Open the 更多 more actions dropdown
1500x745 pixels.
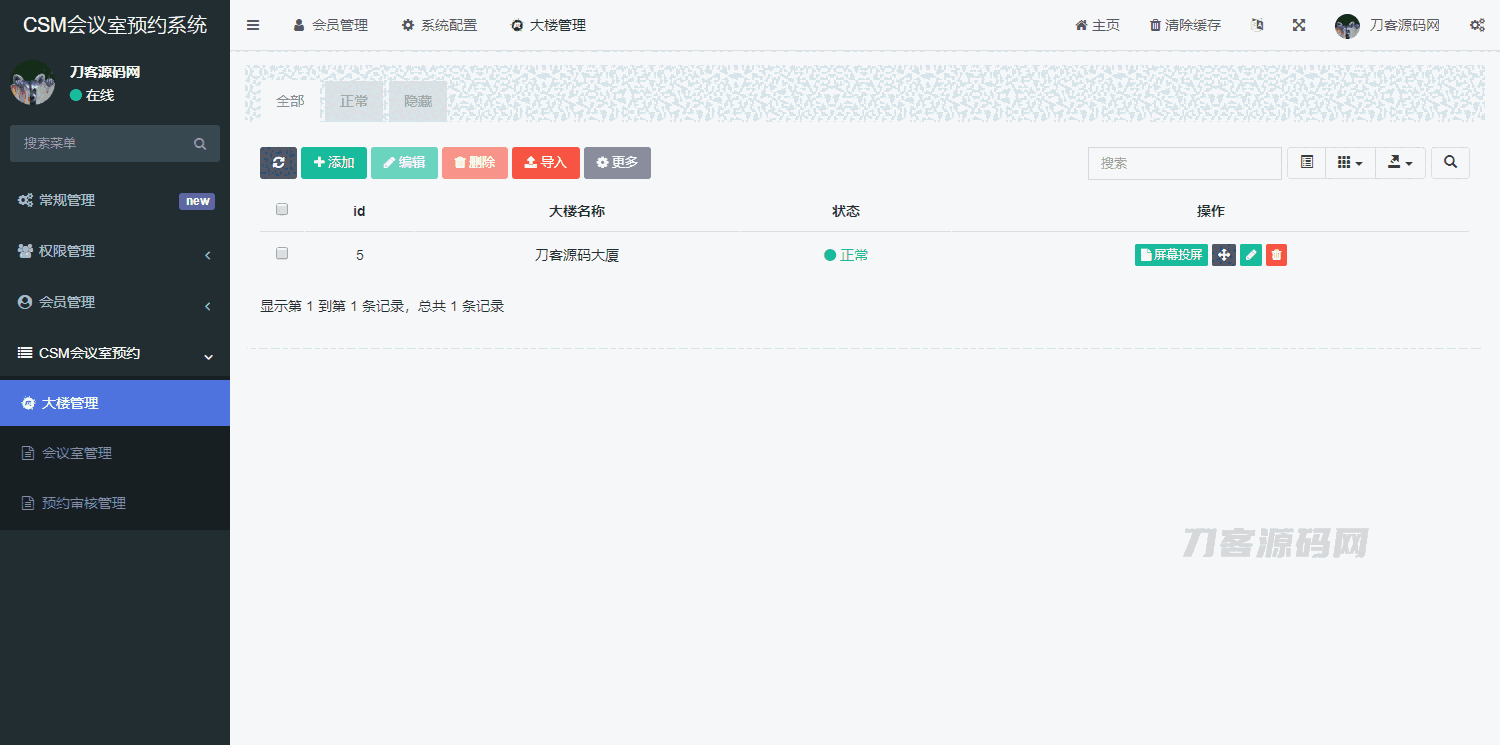coord(617,163)
